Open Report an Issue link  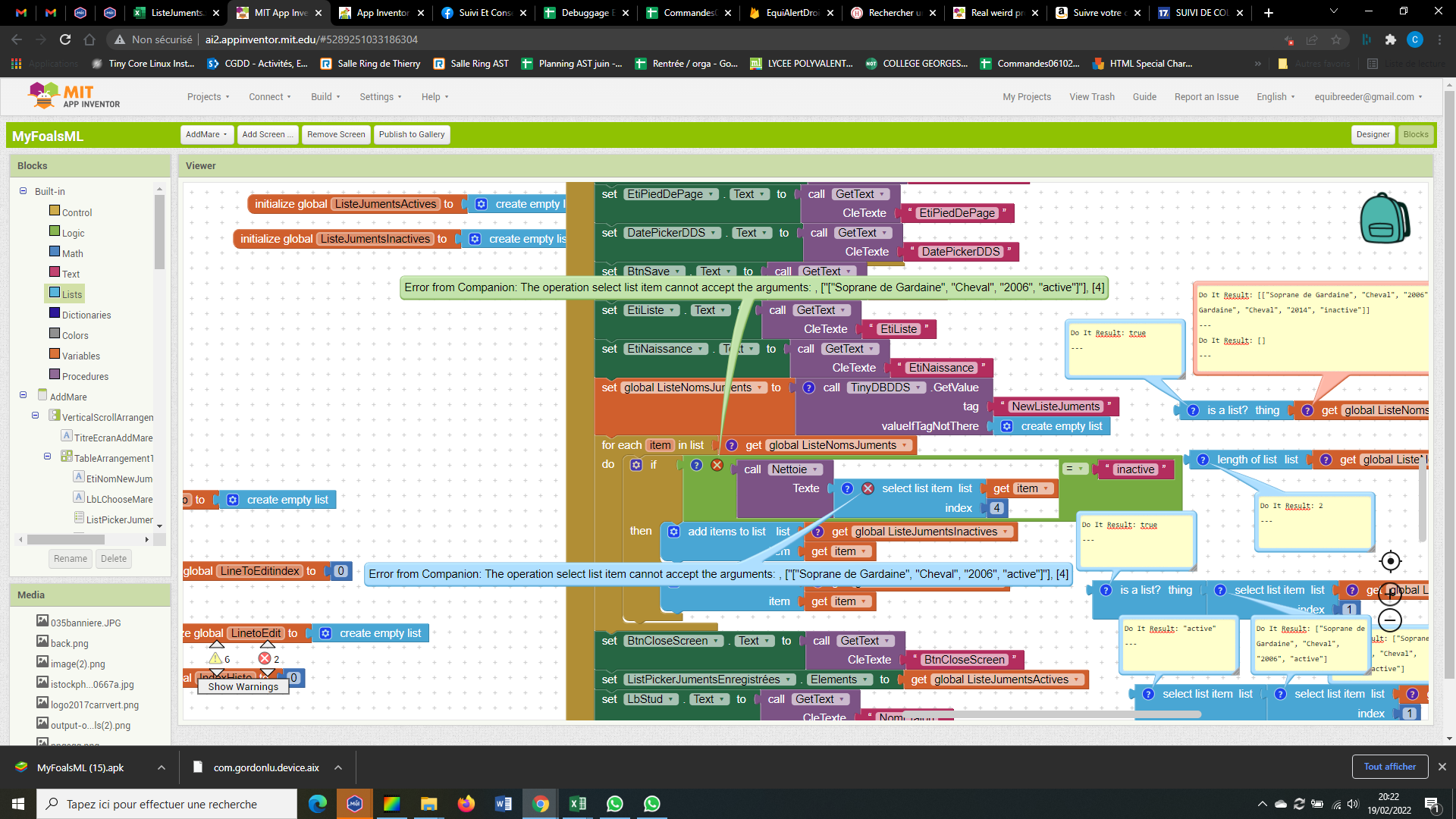pyautogui.click(x=1207, y=96)
